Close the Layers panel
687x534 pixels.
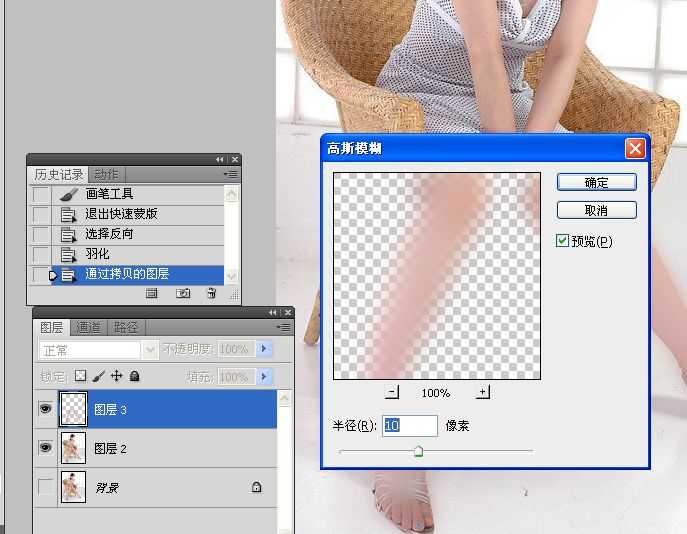click(x=288, y=312)
